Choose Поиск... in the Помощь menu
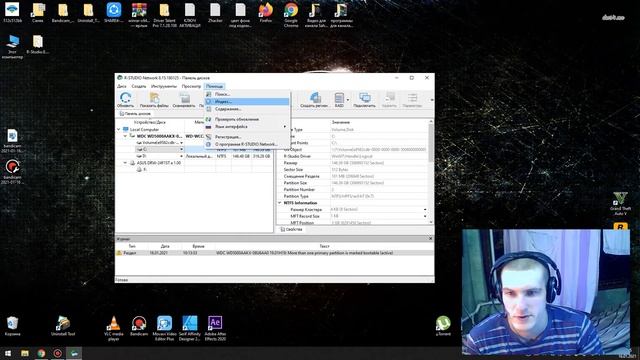The width and height of the screenshot is (640, 360). tap(247, 94)
